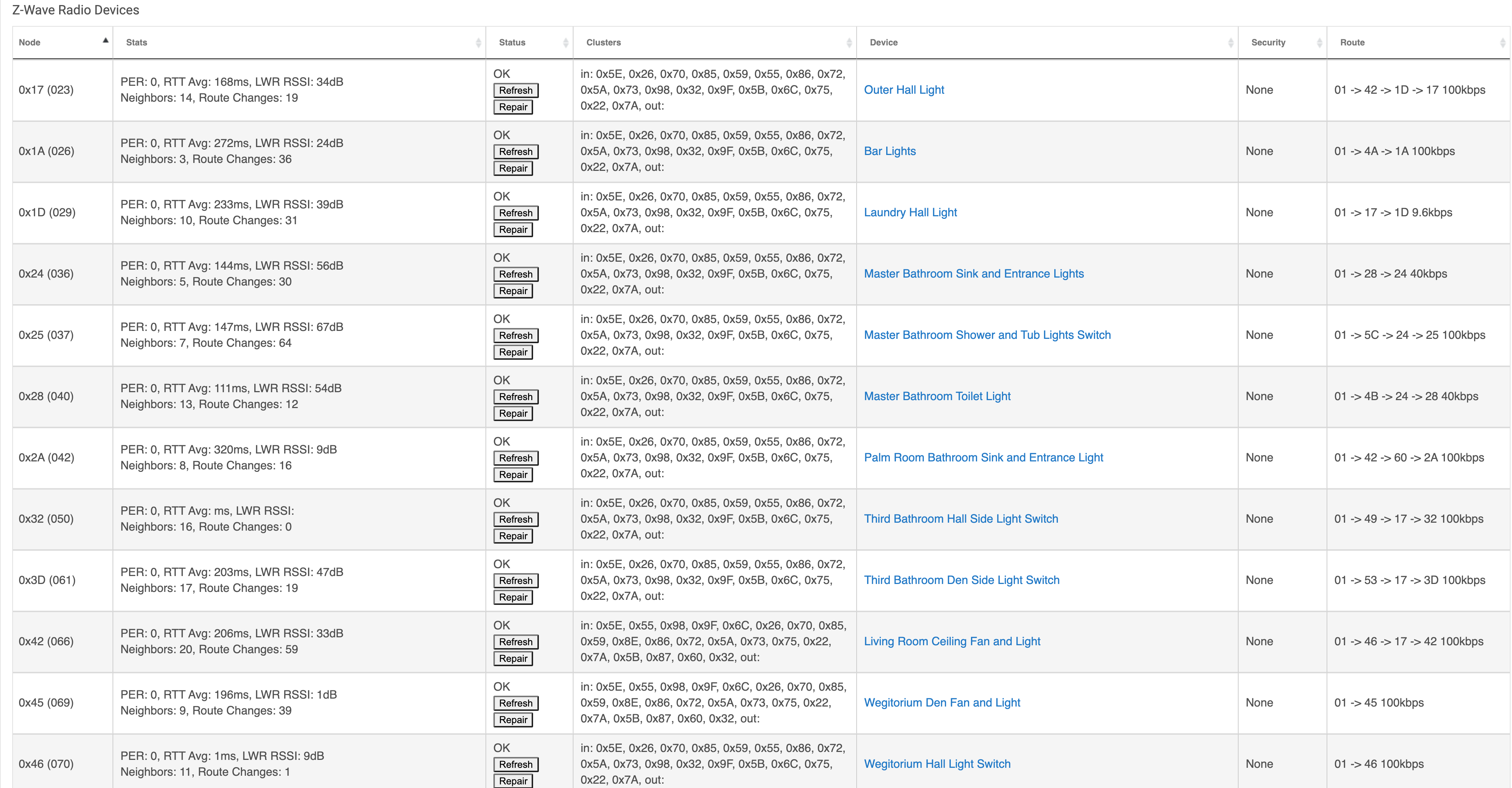
Task: Repair Living Room Ceiling Fan node
Action: pyautogui.click(x=513, y=659)
